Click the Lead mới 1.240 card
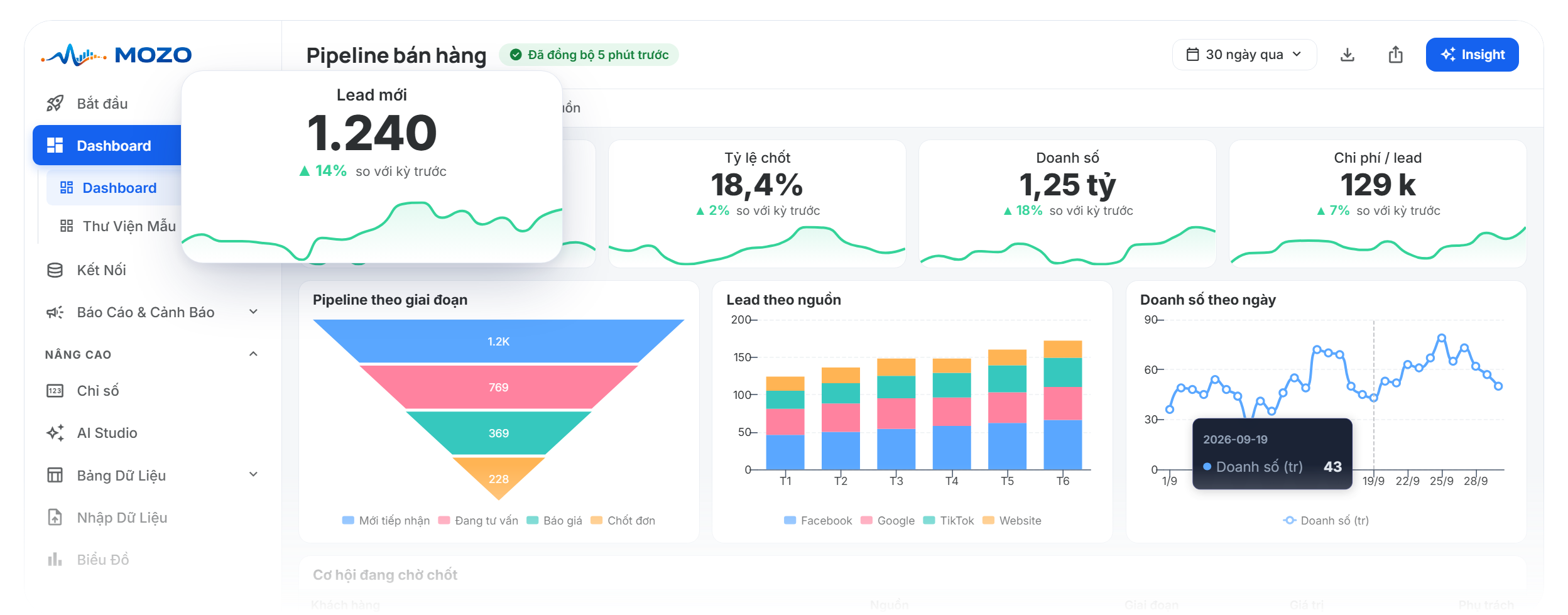This screenshot has height=615, width=1568. click(372, 167)
